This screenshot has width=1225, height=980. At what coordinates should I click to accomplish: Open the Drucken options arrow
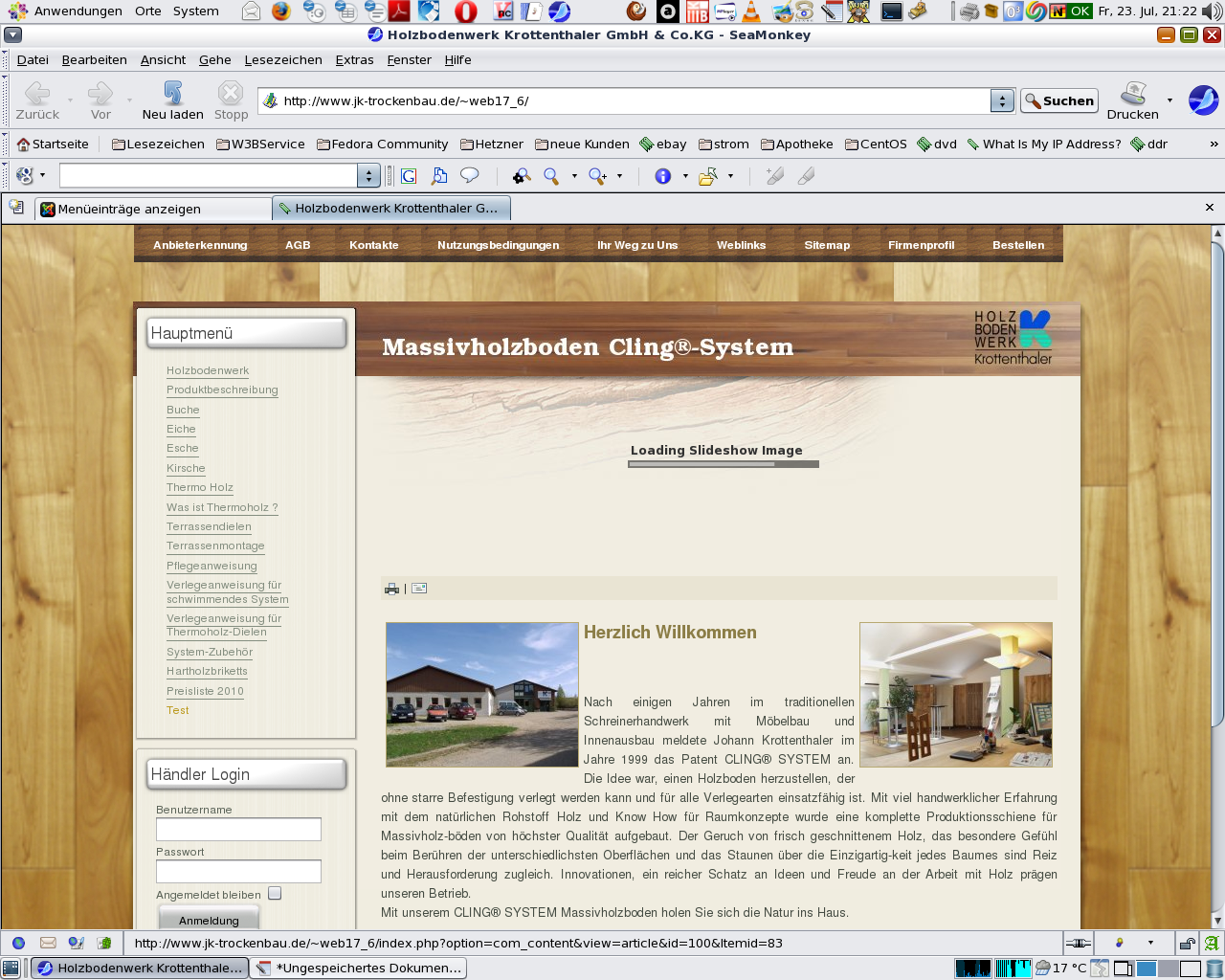click(1169, 100)
